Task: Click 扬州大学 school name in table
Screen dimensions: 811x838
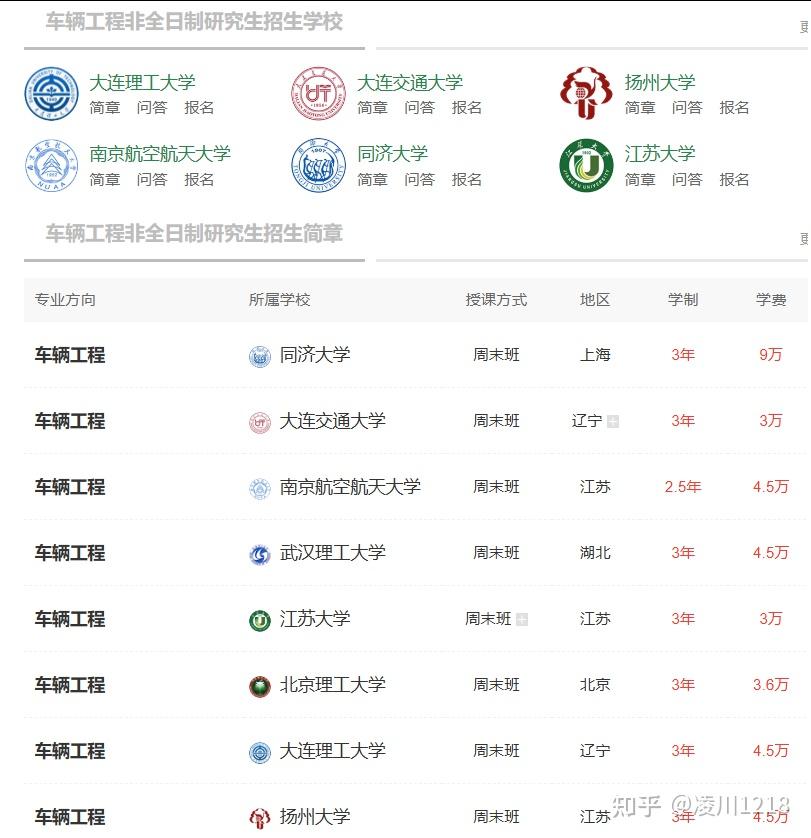Action: (315, 817)
